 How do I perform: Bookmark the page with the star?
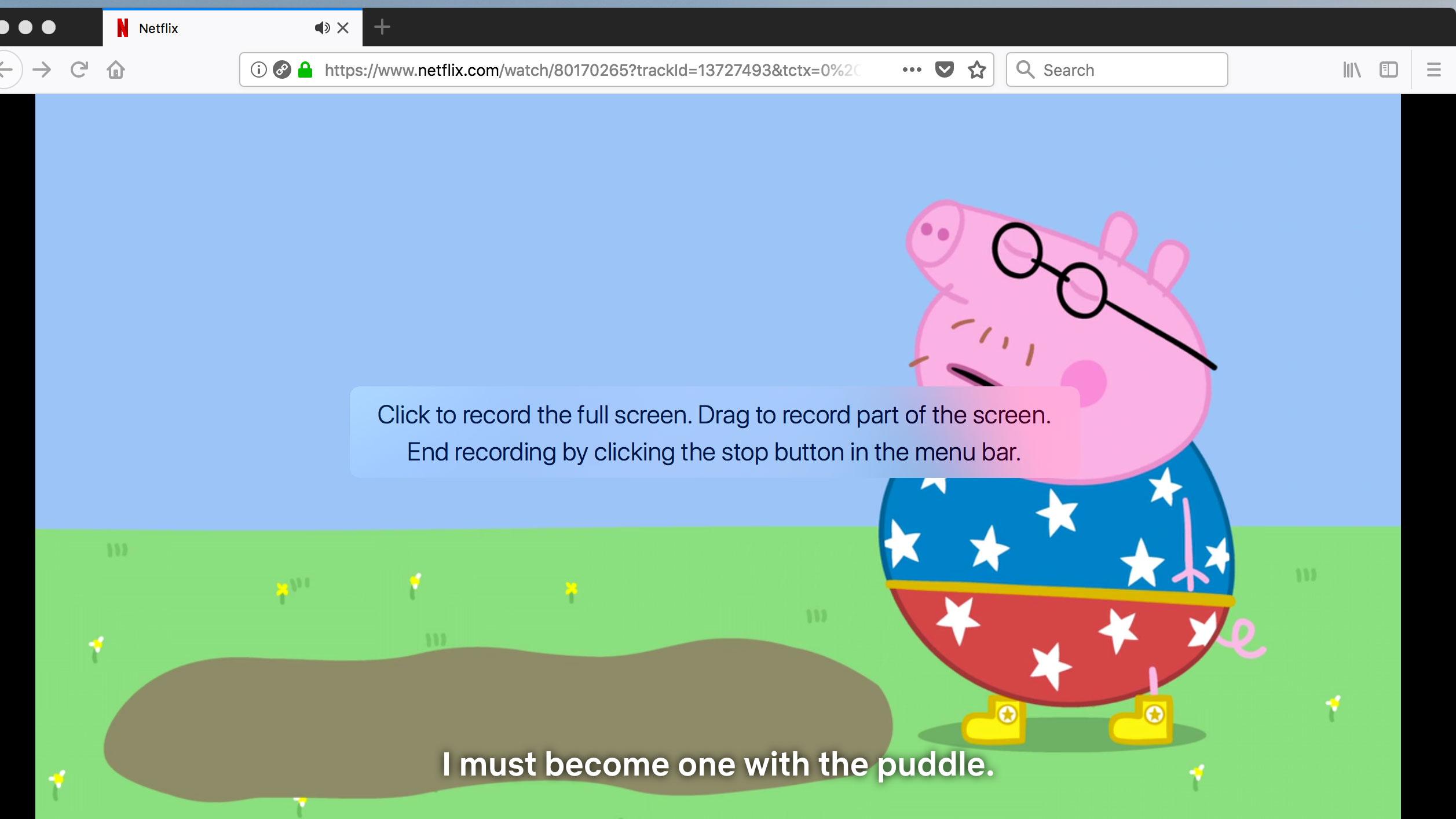(x=976, y=70)
